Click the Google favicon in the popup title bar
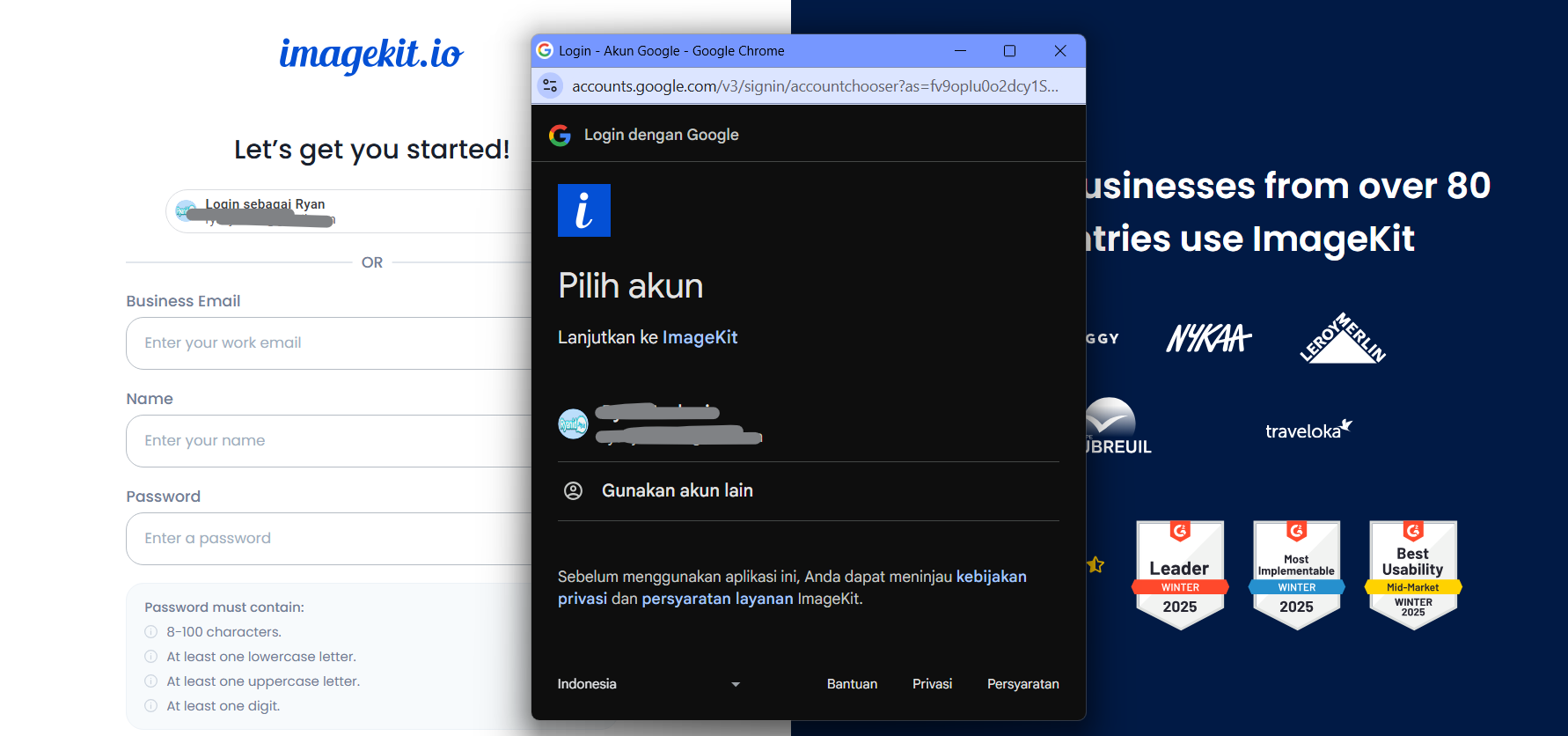 pyautogui.click(x=545, y=50)
